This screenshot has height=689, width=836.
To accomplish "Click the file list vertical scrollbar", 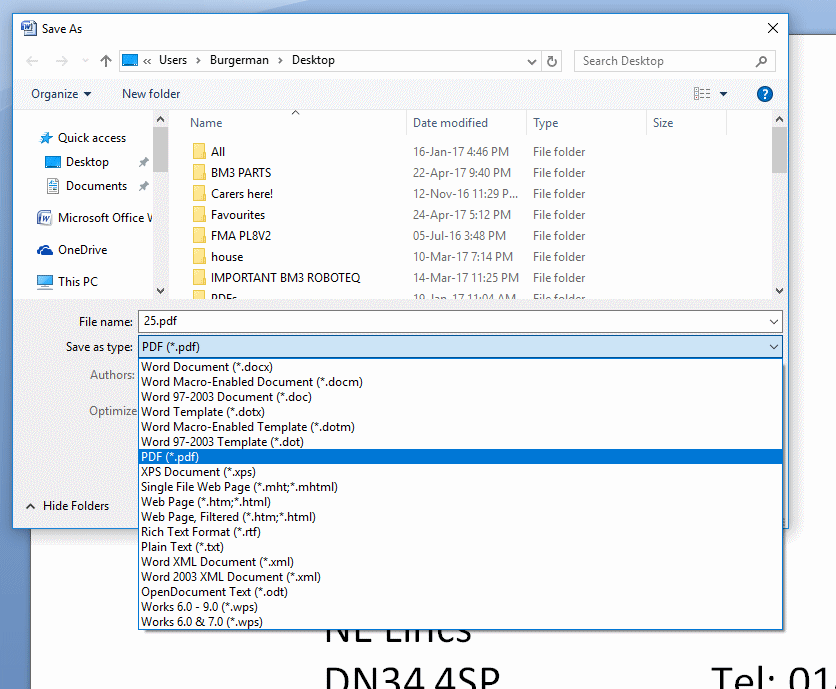I will click(780, 200).
